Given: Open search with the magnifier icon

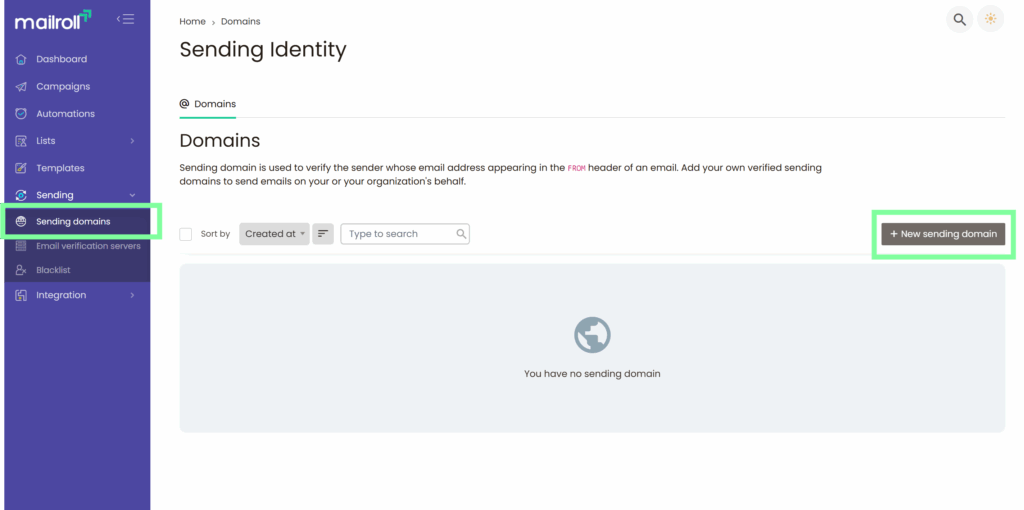Looking at the screenshot, I should tap(959, 20).
